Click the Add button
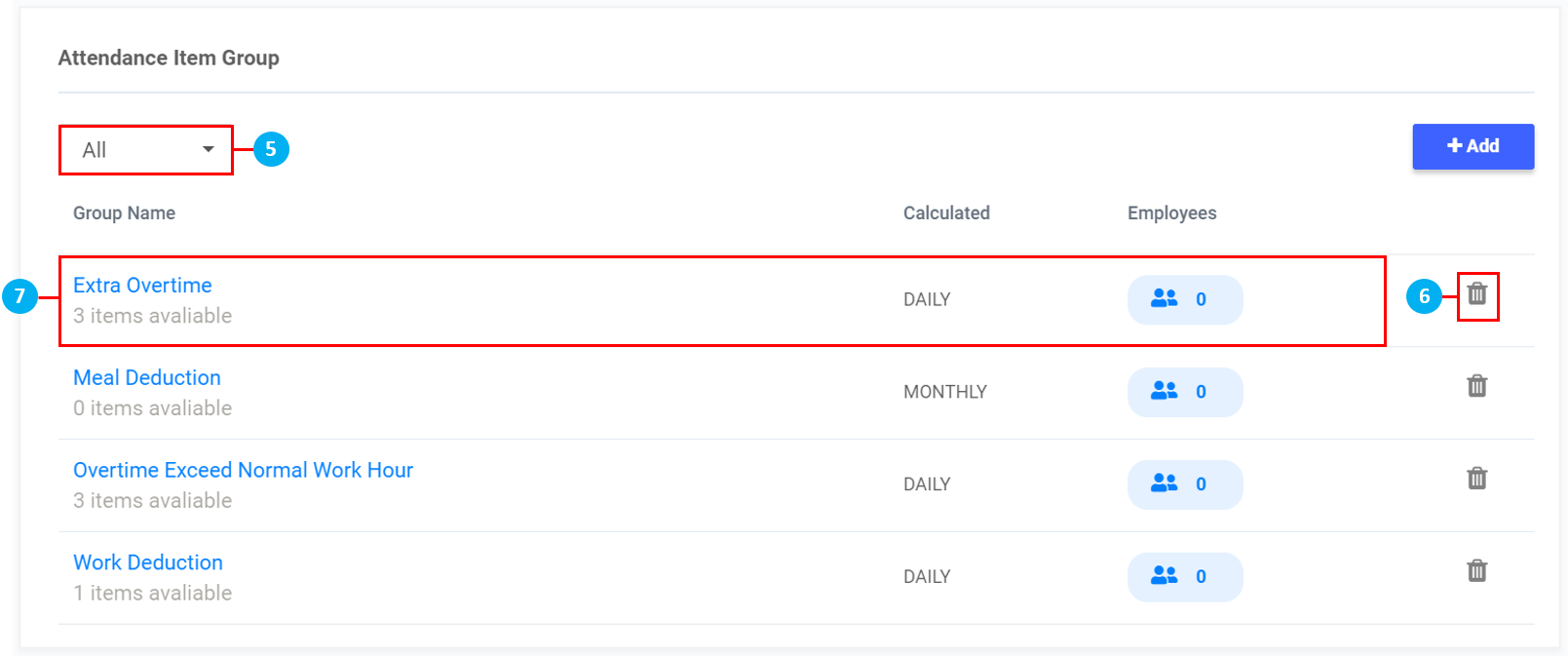Image resolution: width=1568 pixels, height=656 pixels. (1472, 146)
